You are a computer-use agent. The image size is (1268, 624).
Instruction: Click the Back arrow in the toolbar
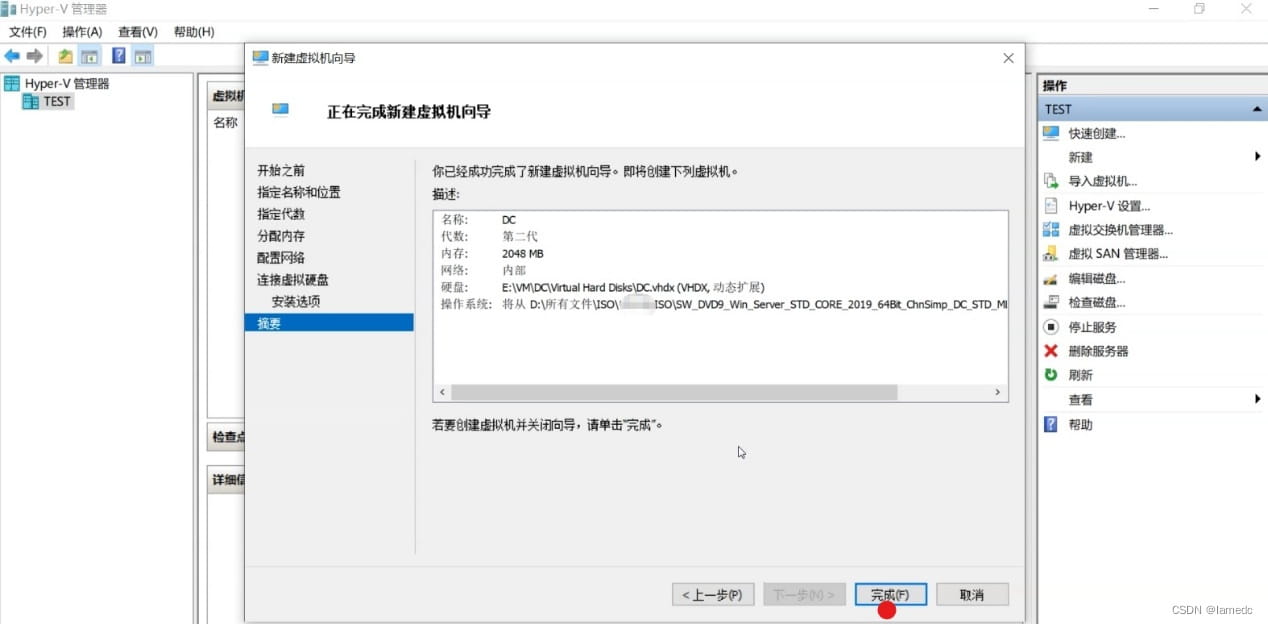(12, 56)
